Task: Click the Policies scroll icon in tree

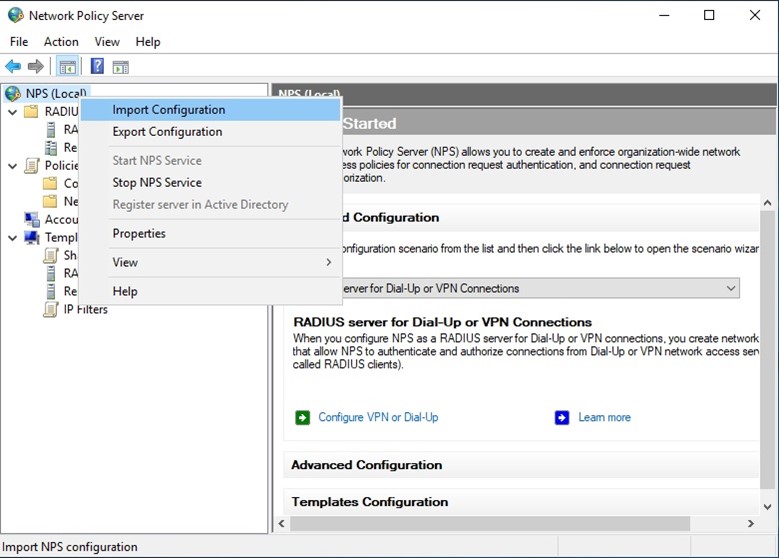Action: pyautogui.click(x=31, y=165)
